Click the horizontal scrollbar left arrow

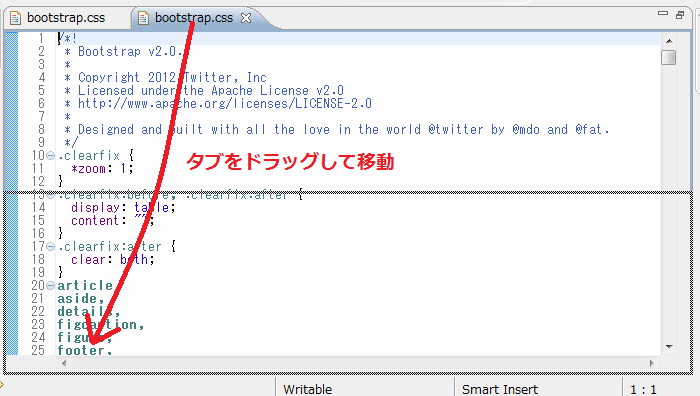tap(64, 363)
